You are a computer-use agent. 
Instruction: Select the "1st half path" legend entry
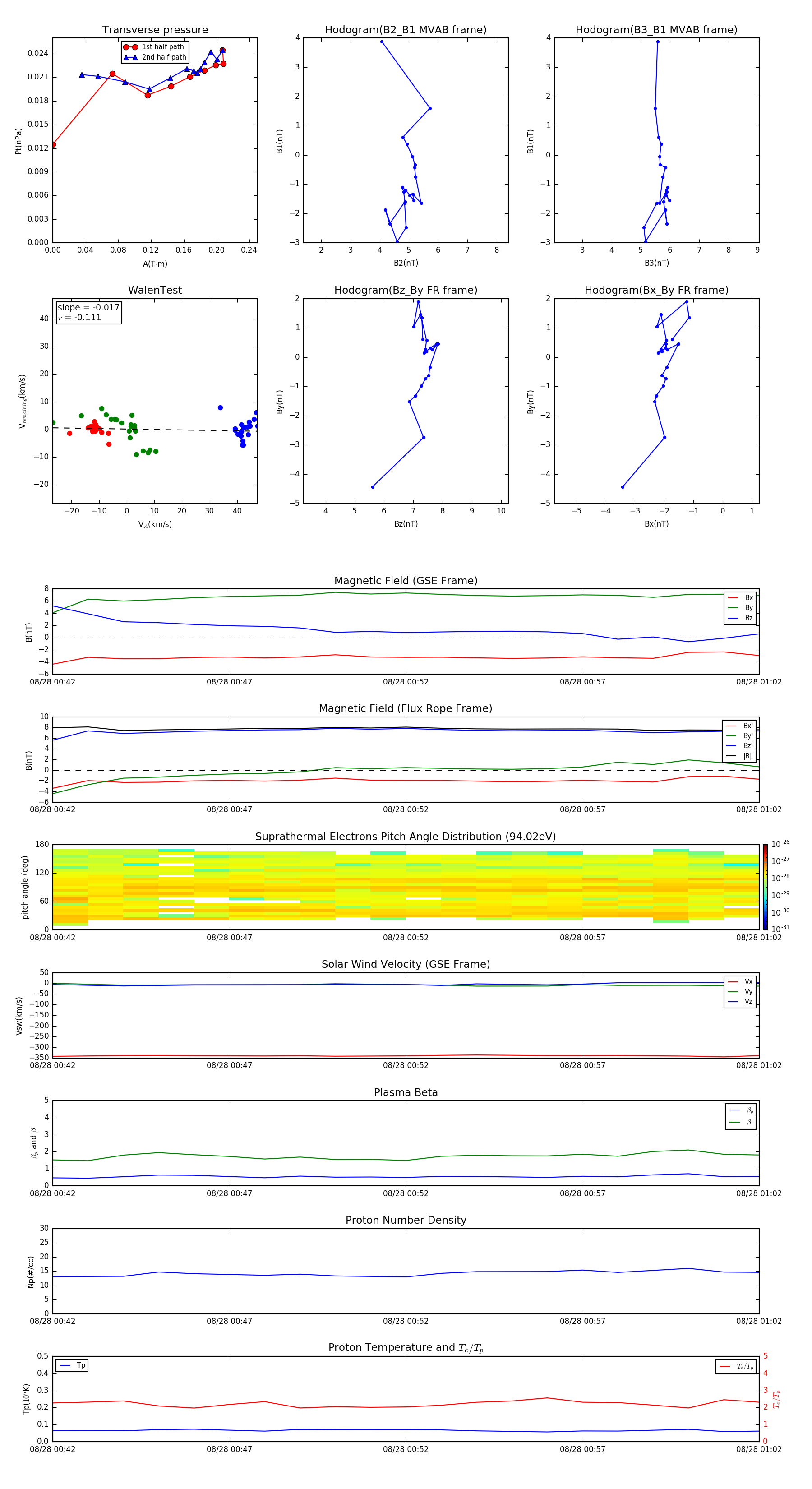154,47
